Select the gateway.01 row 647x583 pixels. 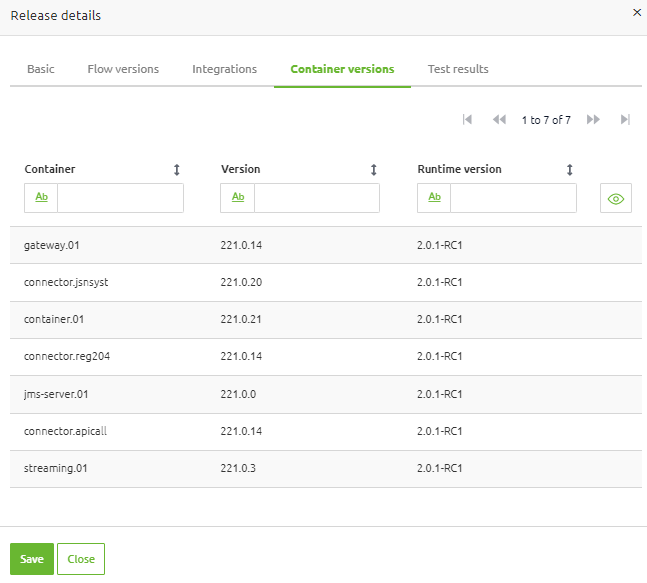326,245
